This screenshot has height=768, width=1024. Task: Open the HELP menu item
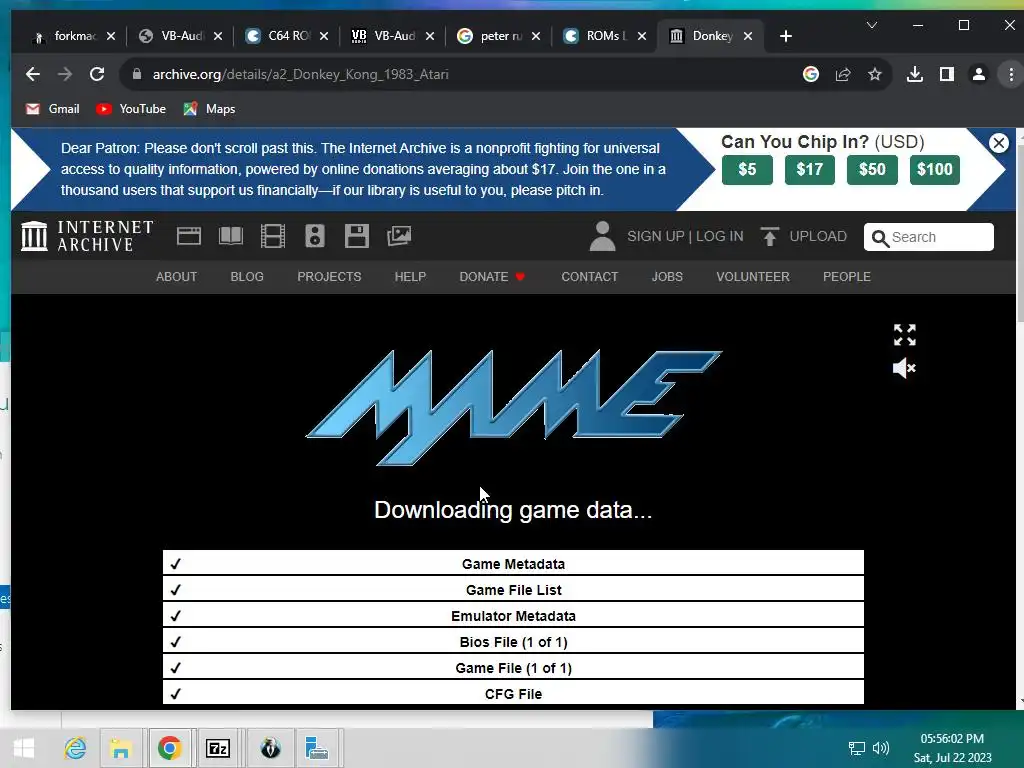410,277
